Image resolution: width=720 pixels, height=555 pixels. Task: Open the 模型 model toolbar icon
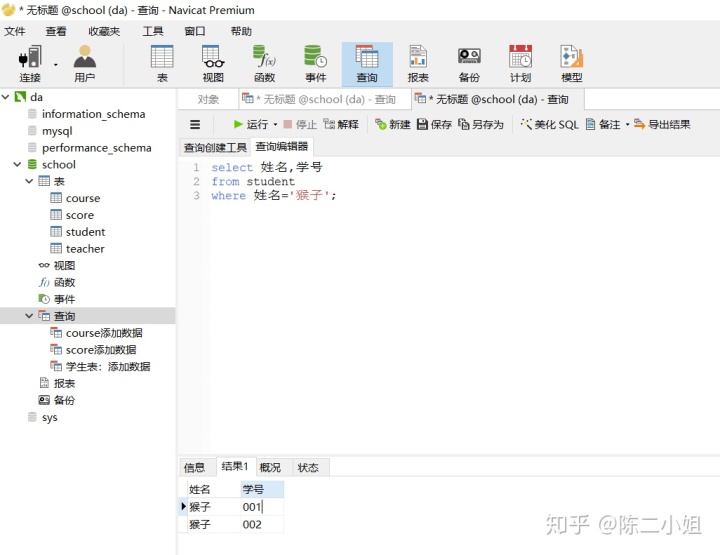(572, 64)
